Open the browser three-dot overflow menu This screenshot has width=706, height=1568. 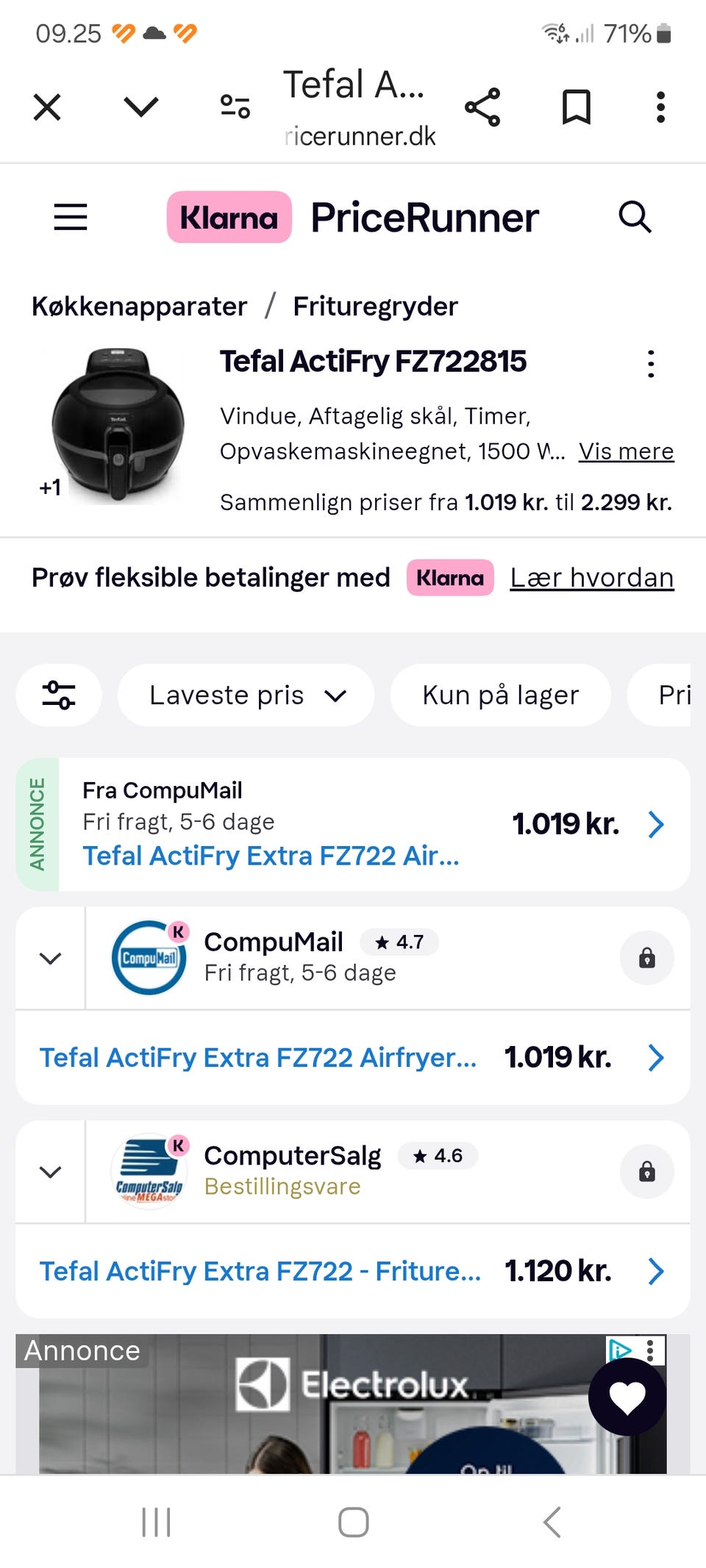pos(660,107)
